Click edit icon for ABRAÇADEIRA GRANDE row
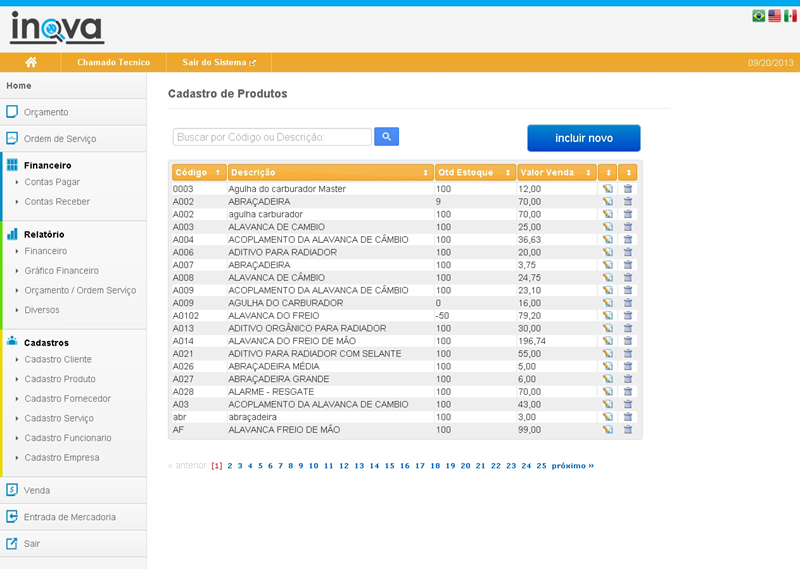Image resolution: width=800 pixels, height=569 pixels. [x=607, y=379]
